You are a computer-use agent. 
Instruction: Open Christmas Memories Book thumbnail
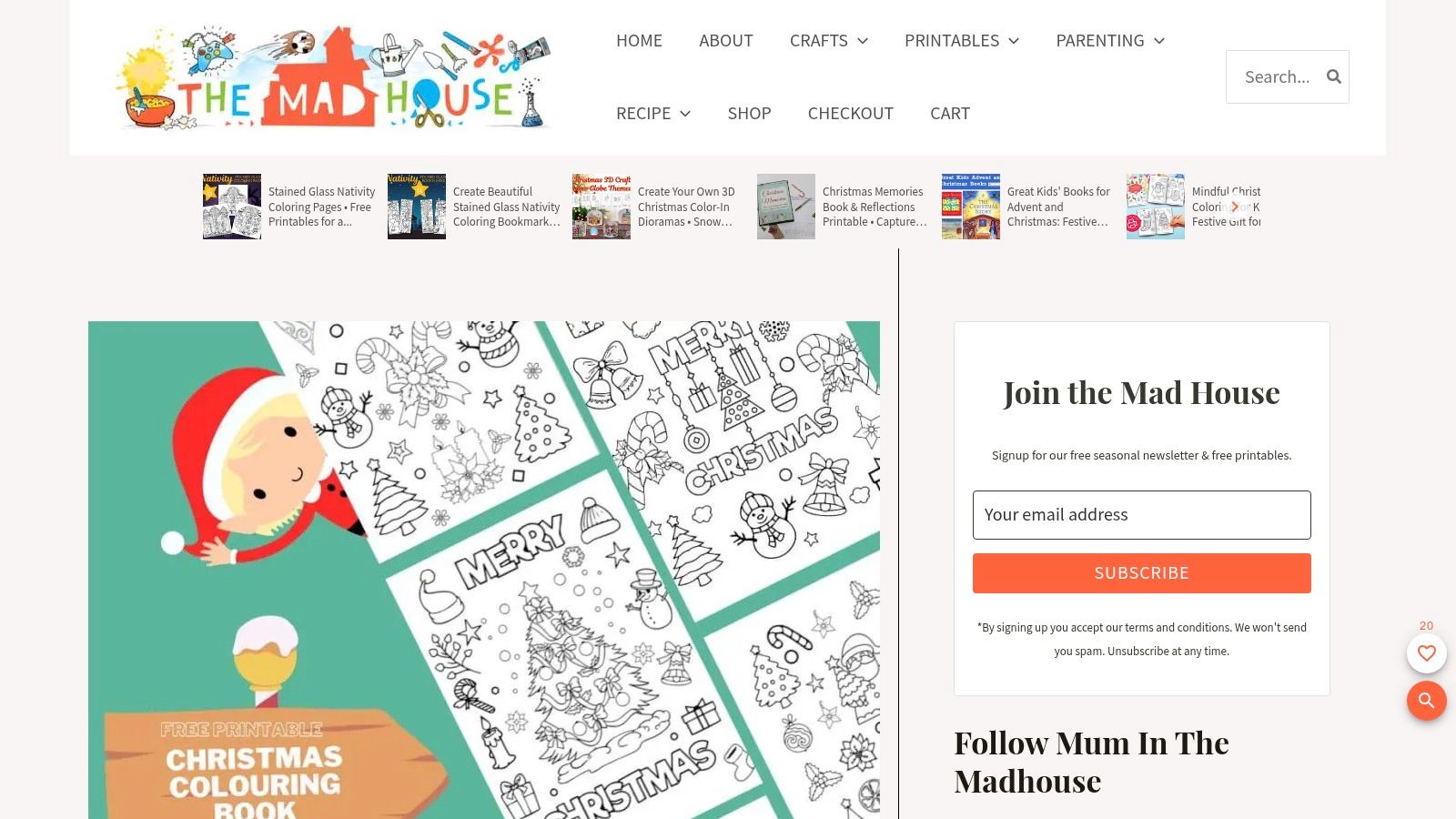pos(786,207)
